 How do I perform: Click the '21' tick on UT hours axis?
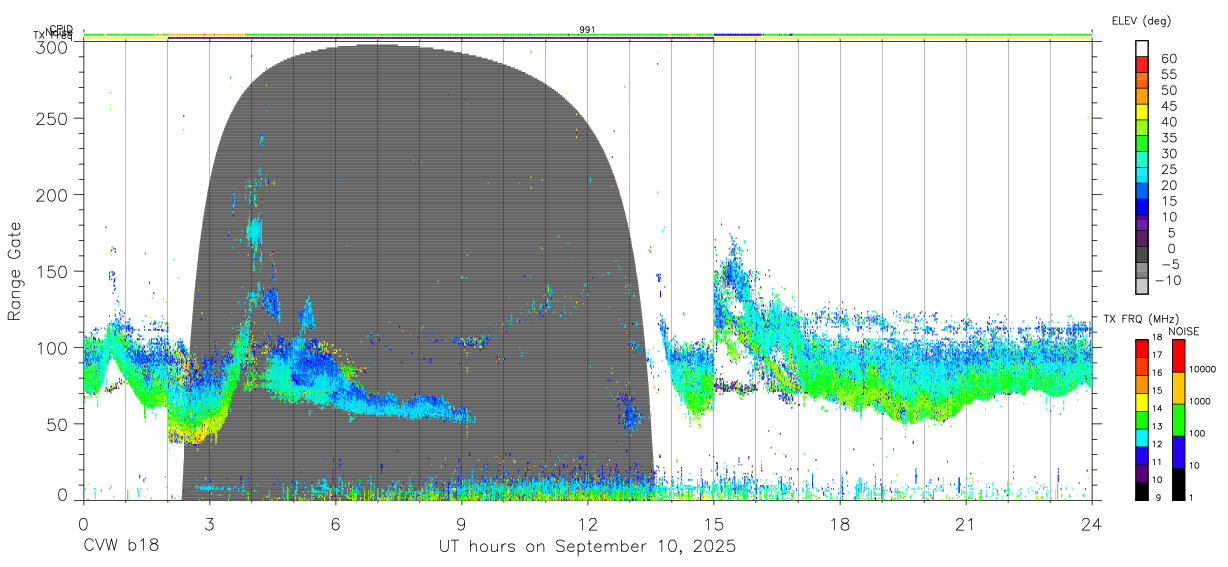point(966,524)
